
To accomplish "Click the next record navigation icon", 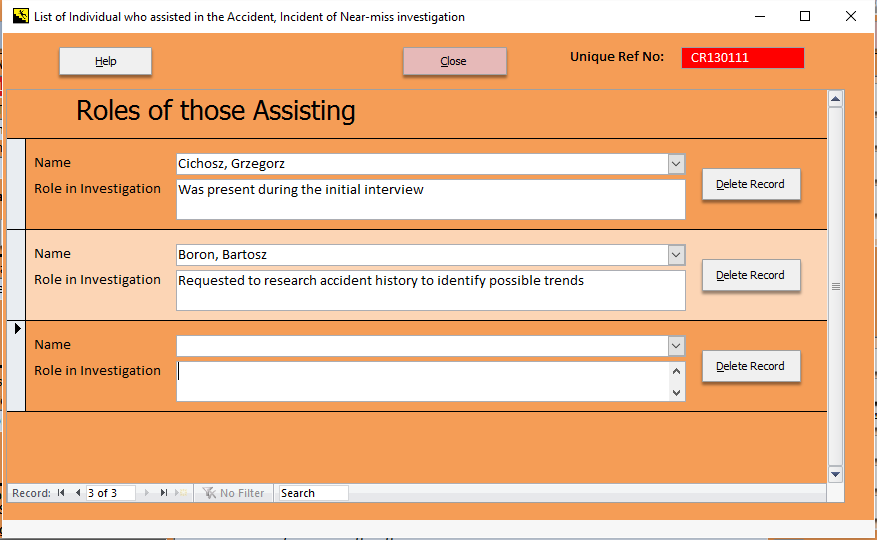I will pyautogui.click(x=147, y=493).
